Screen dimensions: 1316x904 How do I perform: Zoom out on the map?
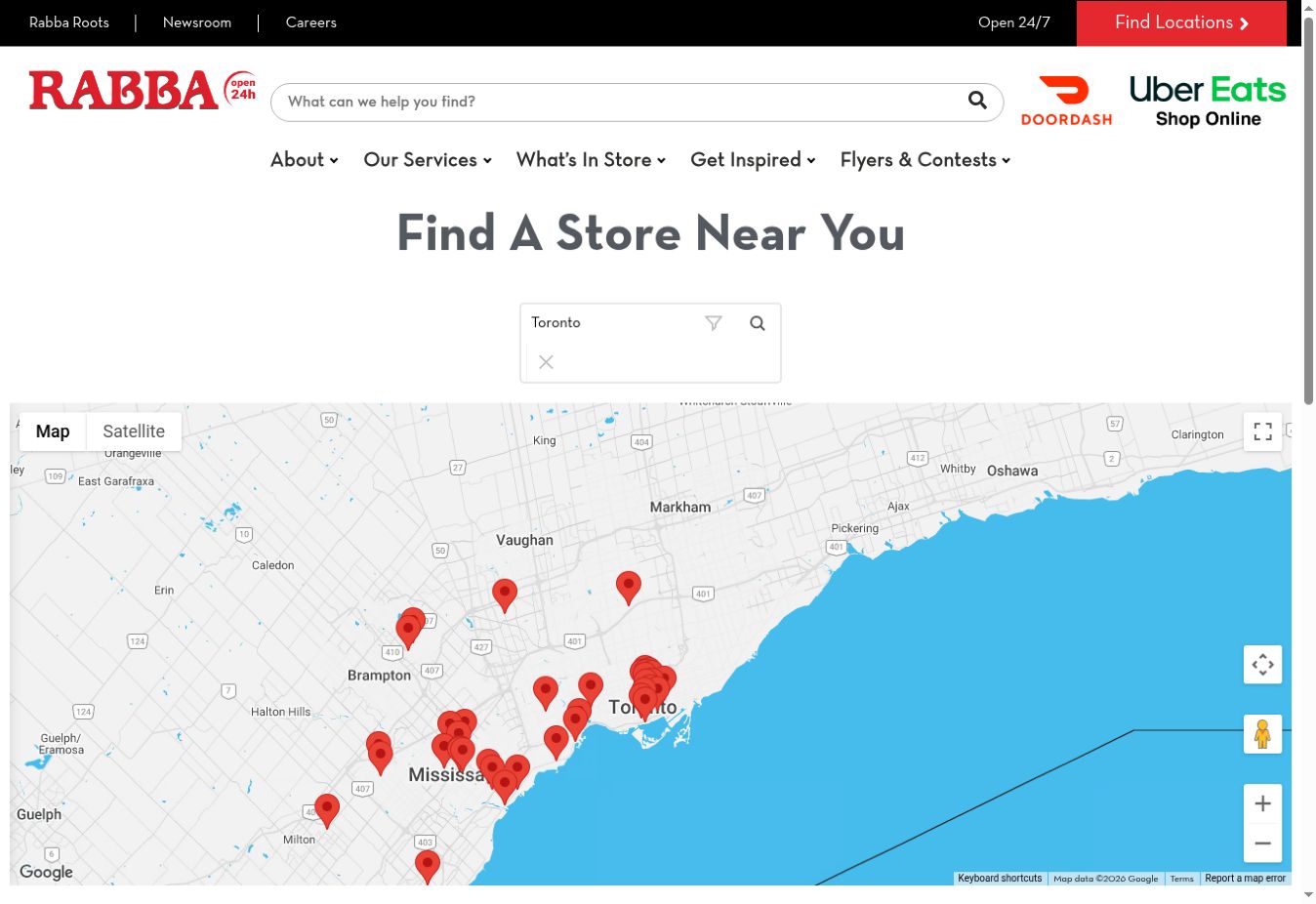pos(1262,843)
